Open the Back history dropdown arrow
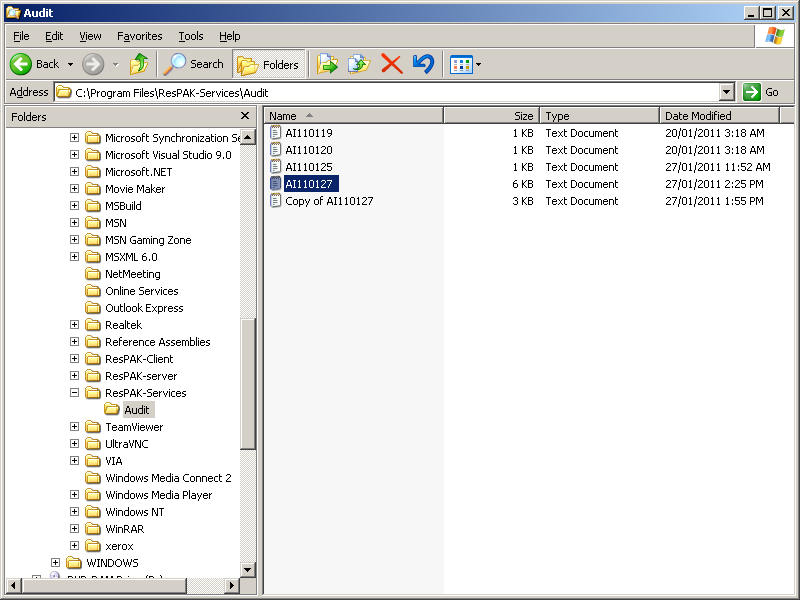 tap(70, 64)
